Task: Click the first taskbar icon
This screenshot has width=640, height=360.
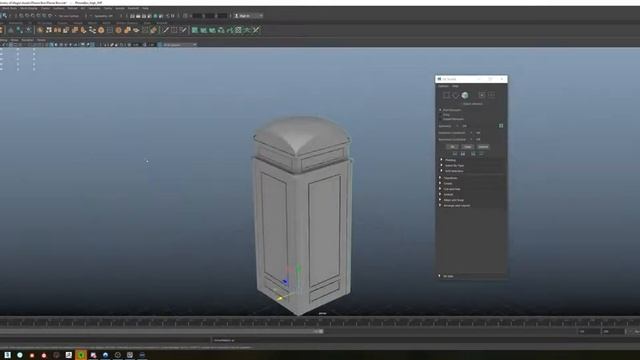Action: point(8,355)
